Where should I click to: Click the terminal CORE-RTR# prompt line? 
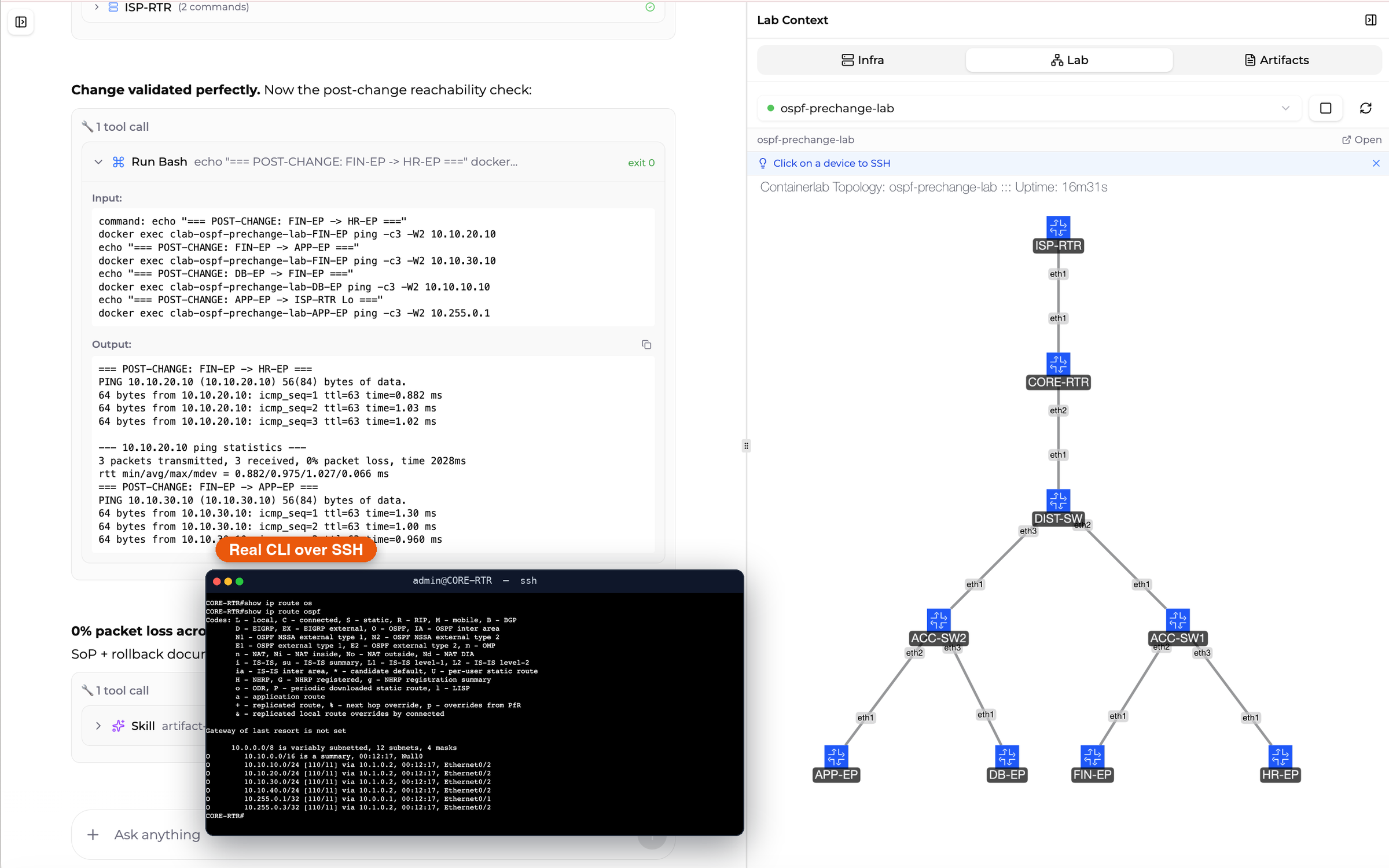[225, 816]
